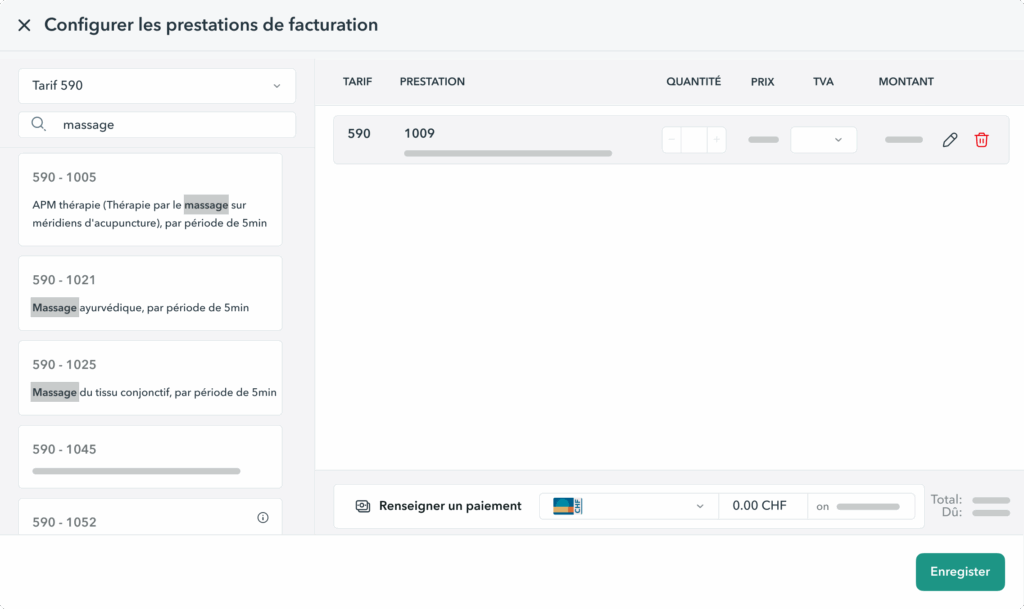Select prestation 590 - 1025 tissu conjonctif
Viewport: 1024px width, 609px height.
[x=150, y=378]
